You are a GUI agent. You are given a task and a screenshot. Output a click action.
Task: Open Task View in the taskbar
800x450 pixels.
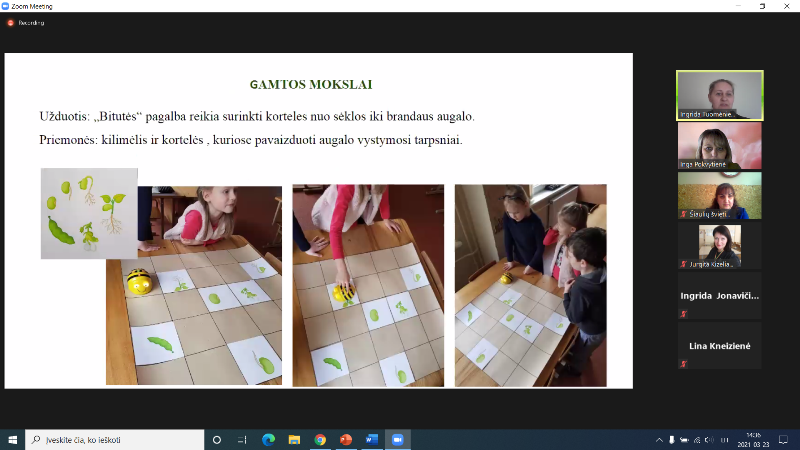click(x=242, y=440)
